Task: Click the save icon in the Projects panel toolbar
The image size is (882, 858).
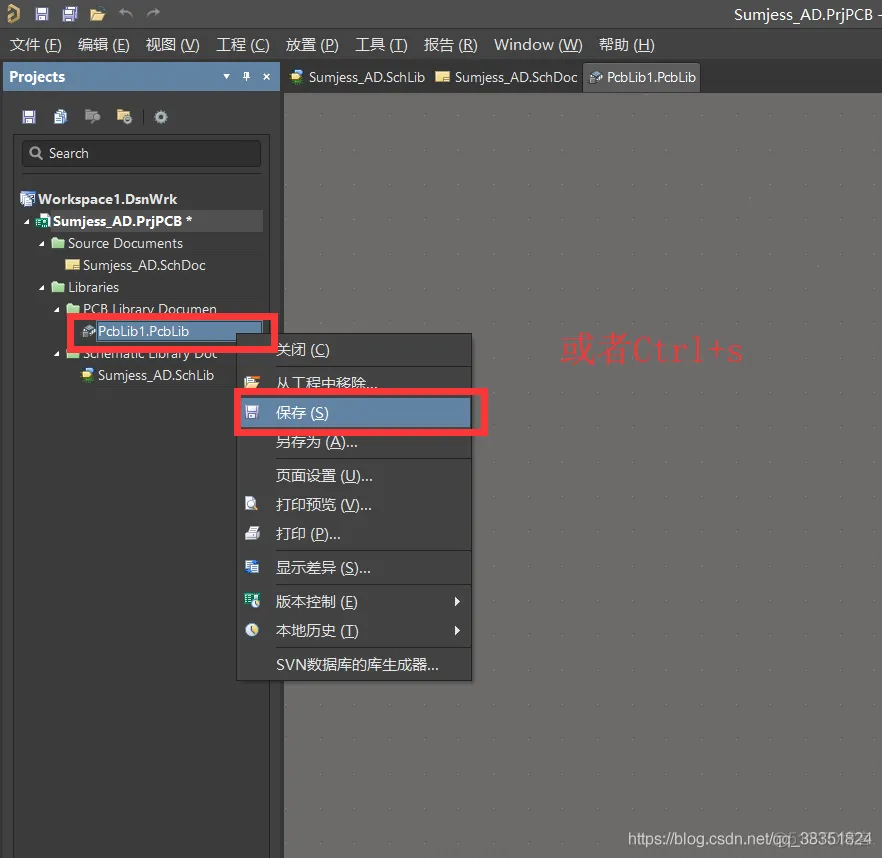Action: click(x=29, y=117)
